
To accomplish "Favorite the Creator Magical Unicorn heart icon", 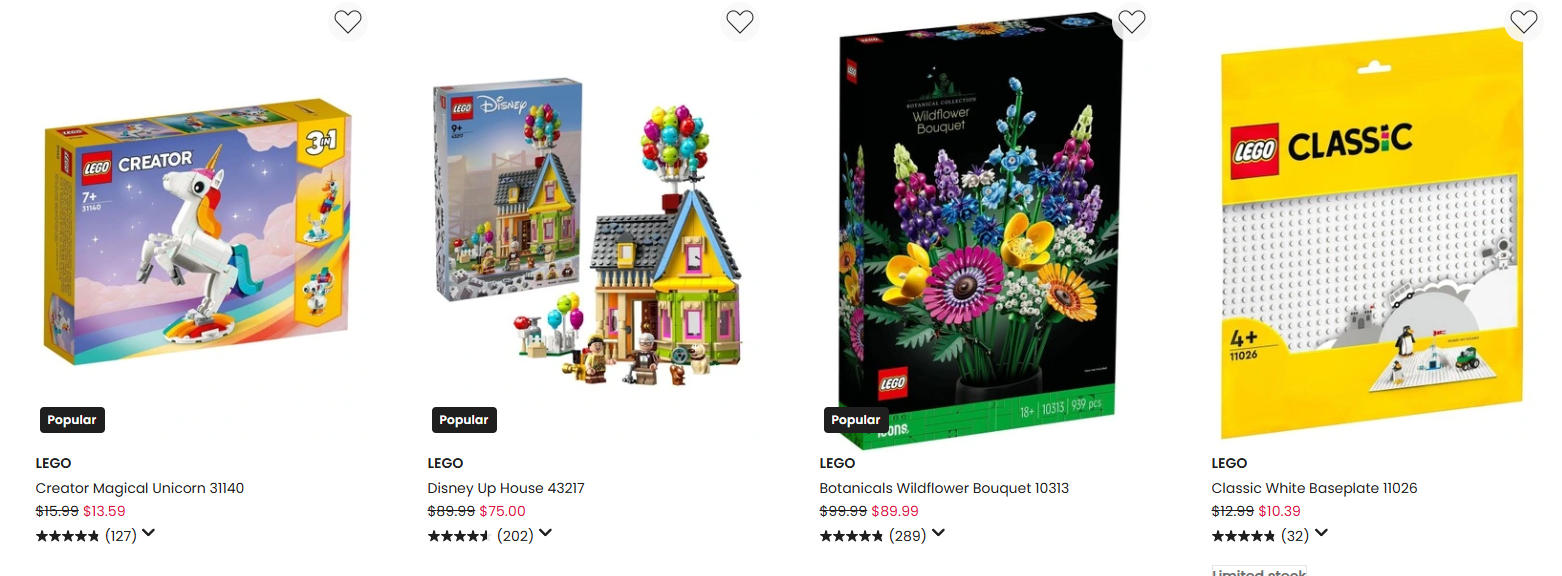I will 347,21.
